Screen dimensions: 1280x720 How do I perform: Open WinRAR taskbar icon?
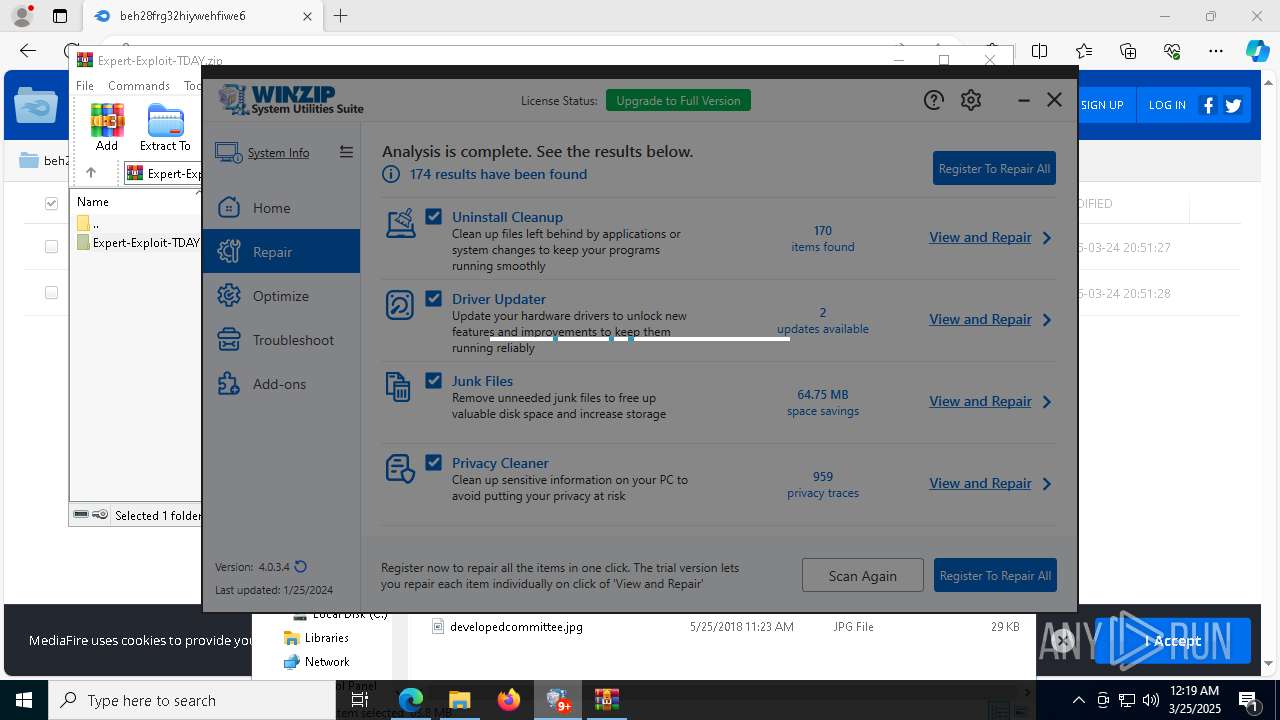point(606,700)
